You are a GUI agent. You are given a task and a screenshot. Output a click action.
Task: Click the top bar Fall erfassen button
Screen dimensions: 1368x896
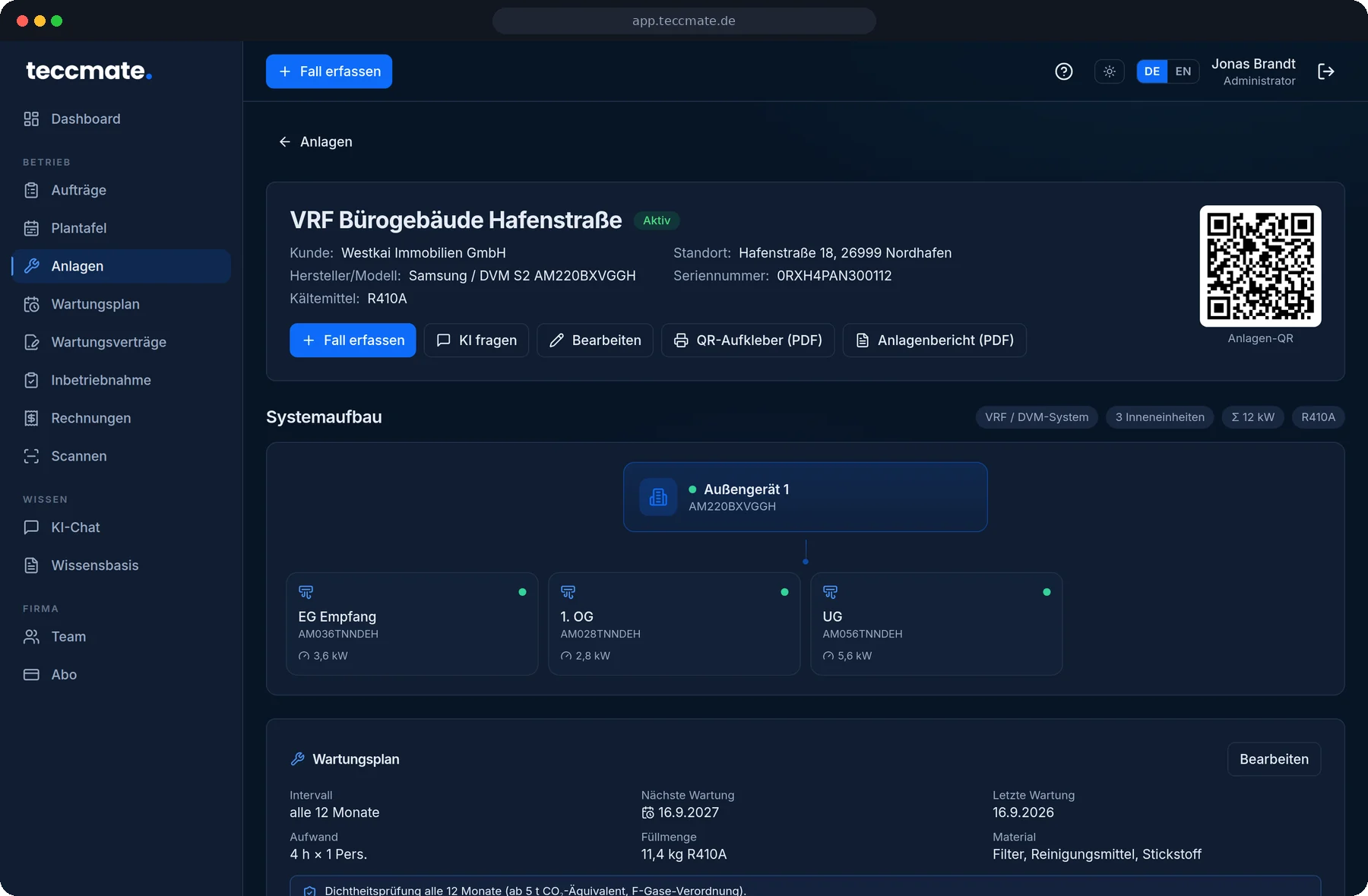click(x=329, y=71)
